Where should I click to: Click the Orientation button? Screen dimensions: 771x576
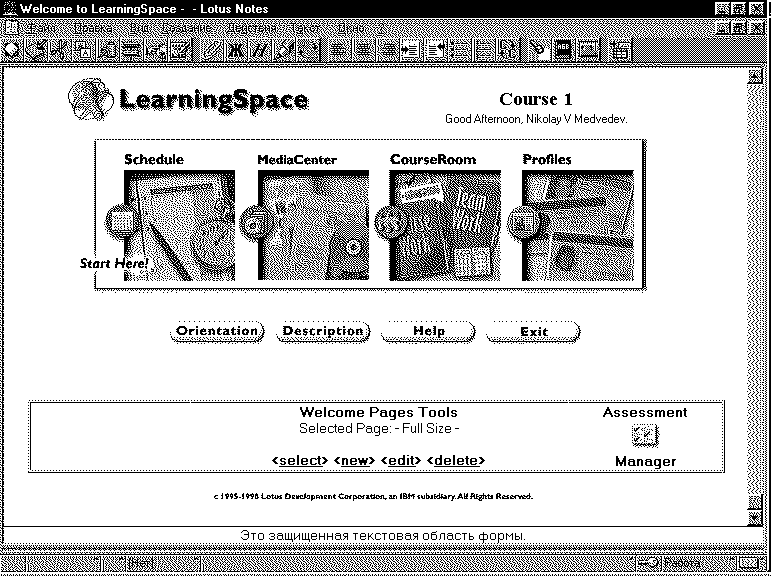[x=217, y=332]
